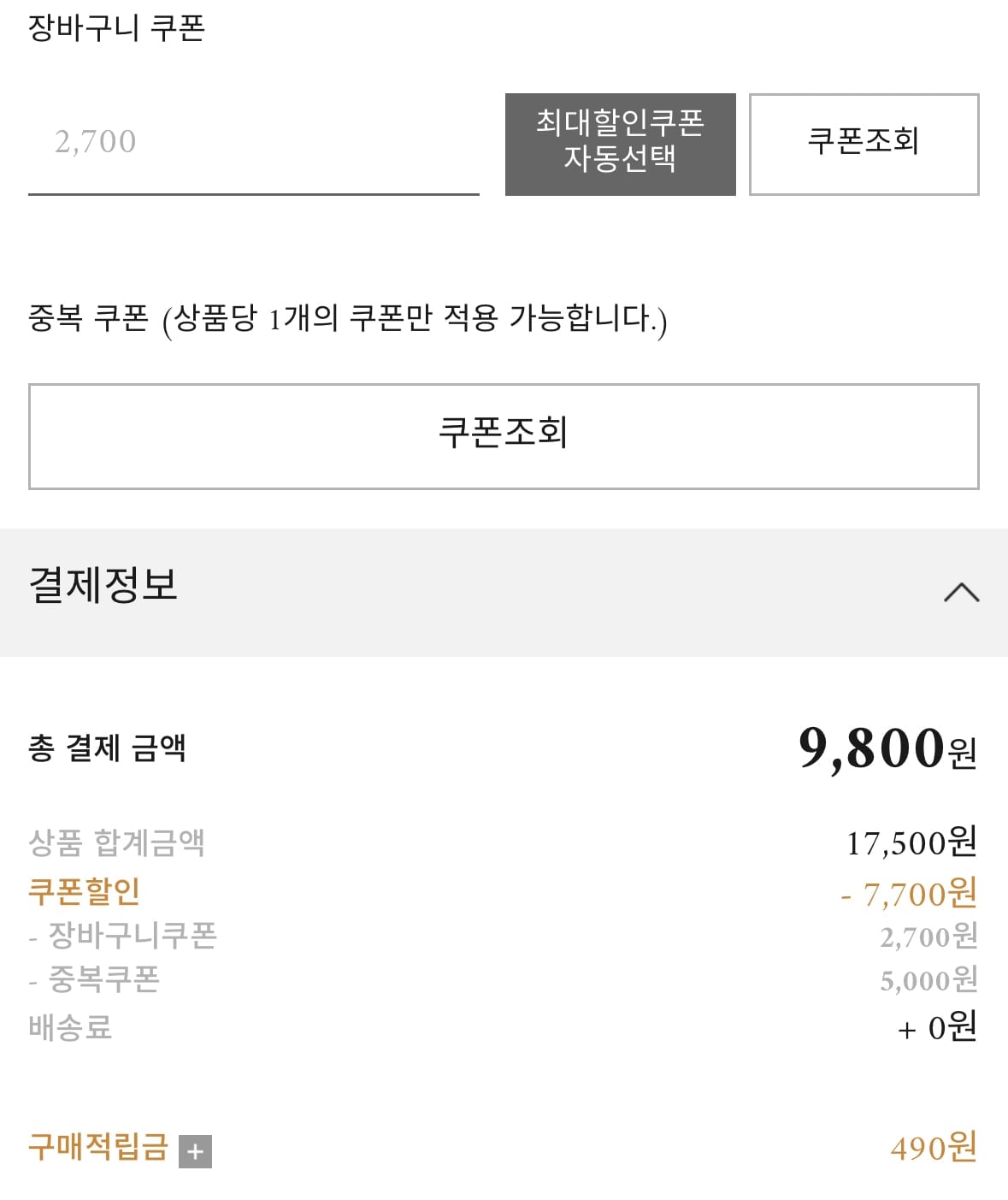Open the wide 쿠폰조회 button under 중복 쿠폰
The width and height of the screenshot is (1008, 1200).
click(503, 435)
